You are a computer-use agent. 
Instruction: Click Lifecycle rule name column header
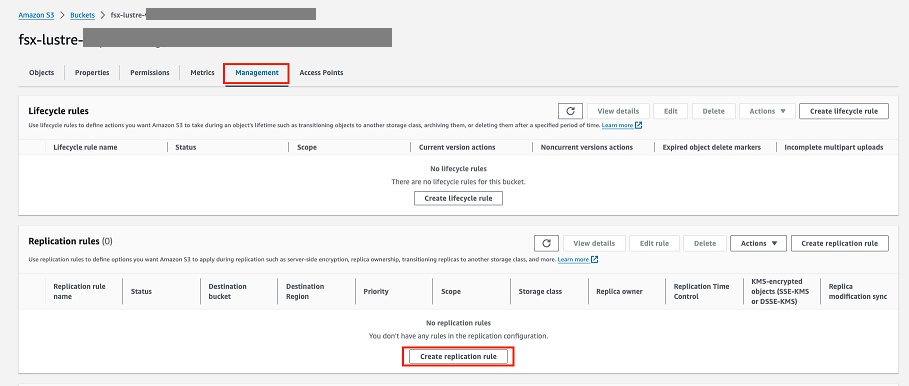click(85, 147)
